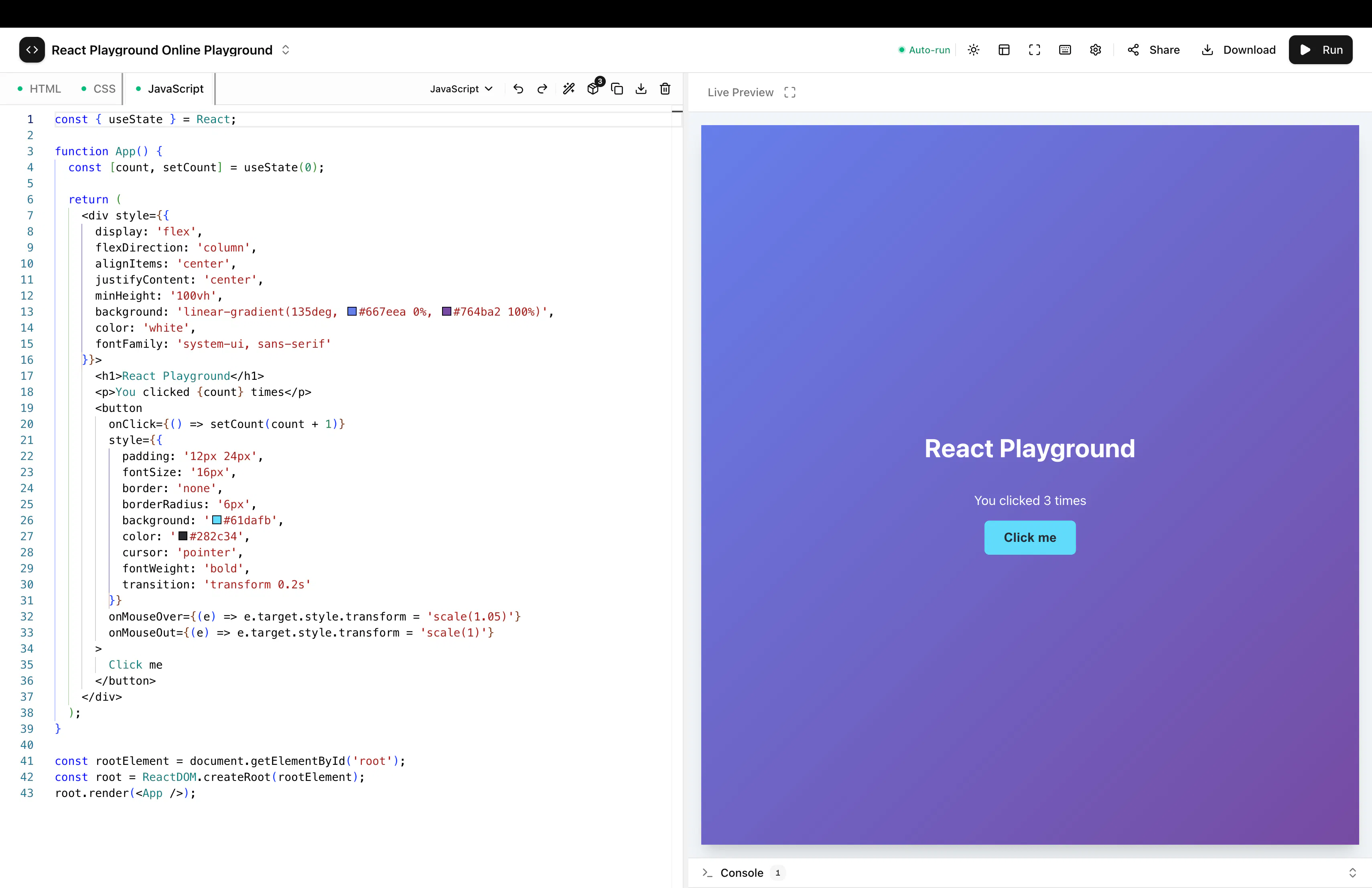Click line number 43 in the gutter

coord(27,793)
